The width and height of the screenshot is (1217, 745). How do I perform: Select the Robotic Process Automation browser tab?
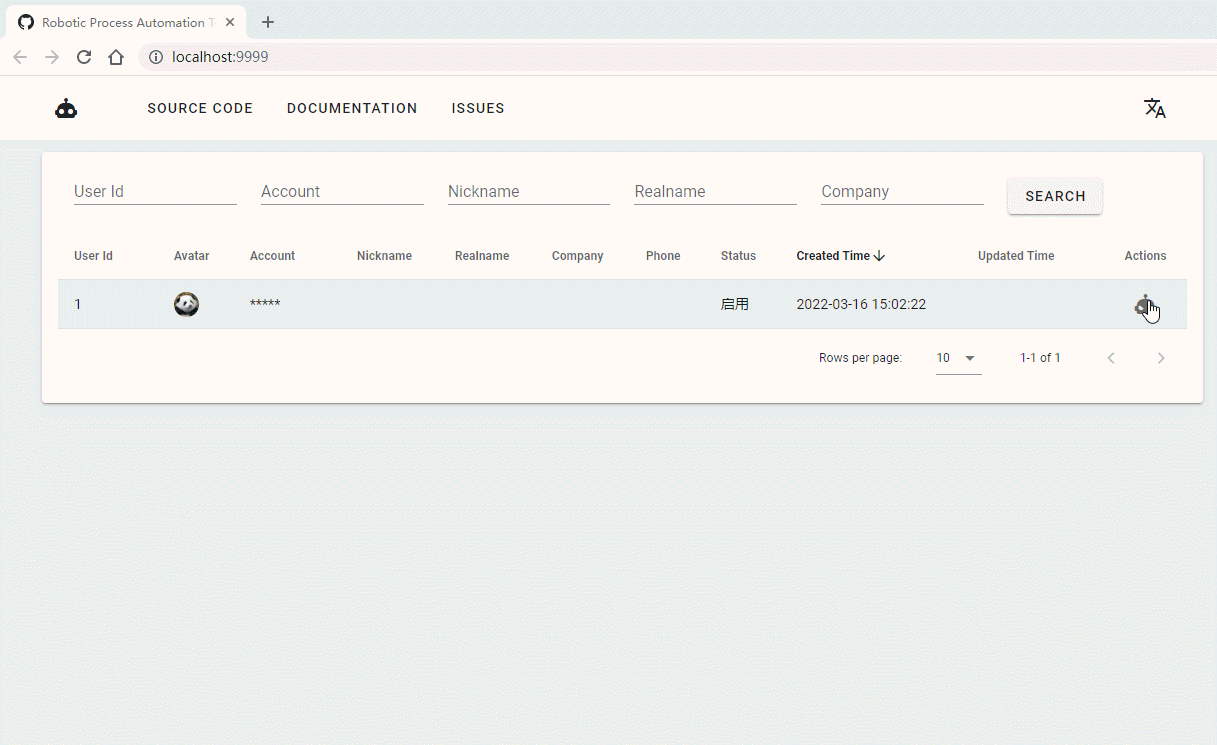(x=127, y=22)
